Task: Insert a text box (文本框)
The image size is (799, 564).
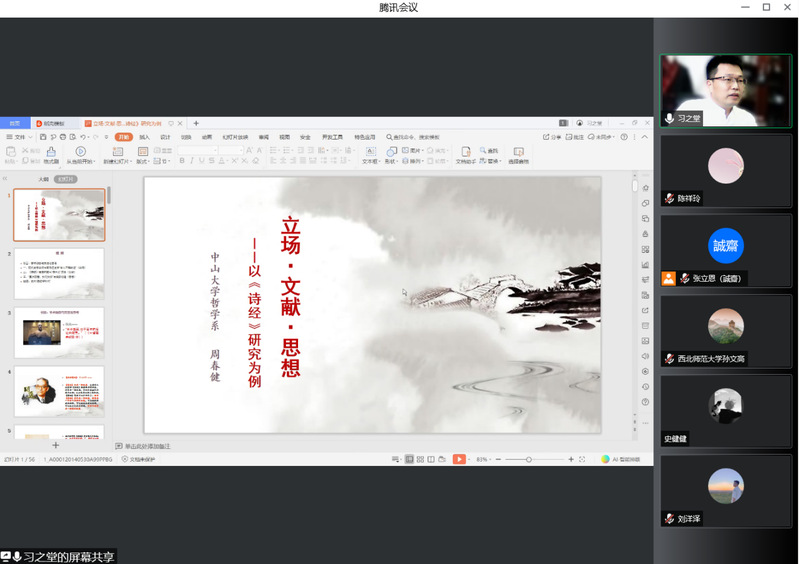Action: click(x=369, y=152)
